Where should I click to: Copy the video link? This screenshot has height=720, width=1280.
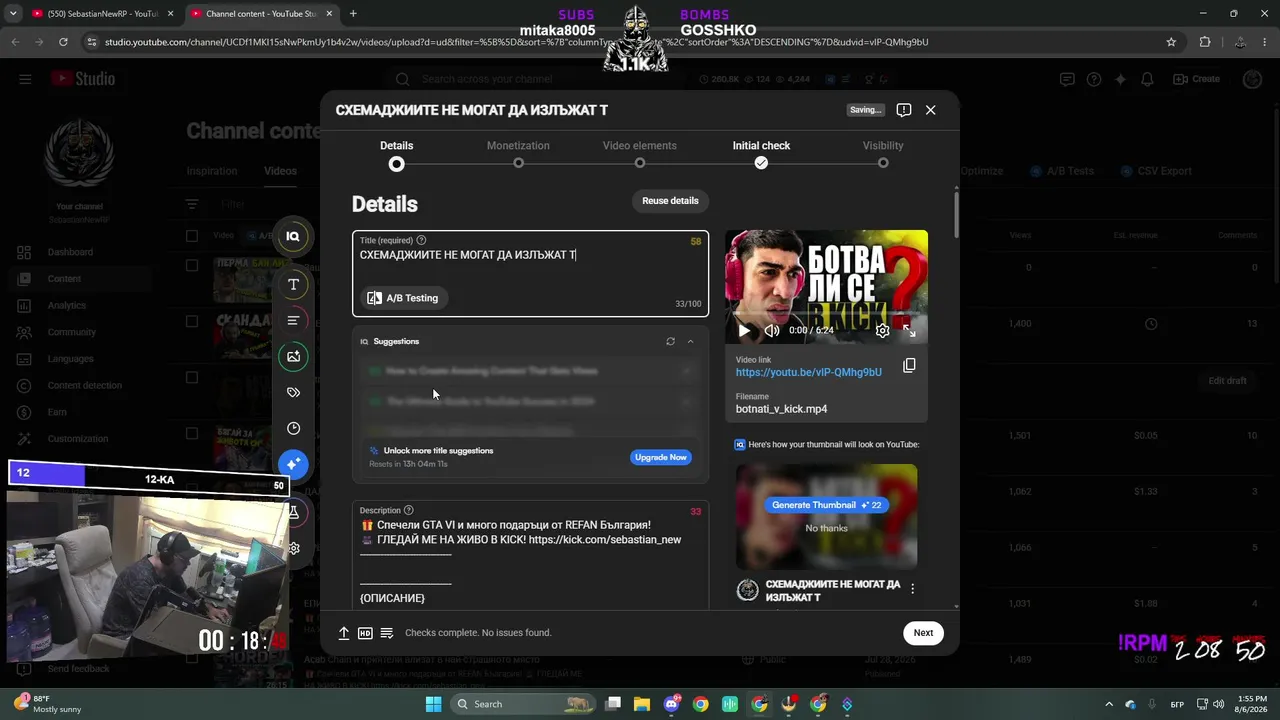pyautogui.click(x=909, y=365)
